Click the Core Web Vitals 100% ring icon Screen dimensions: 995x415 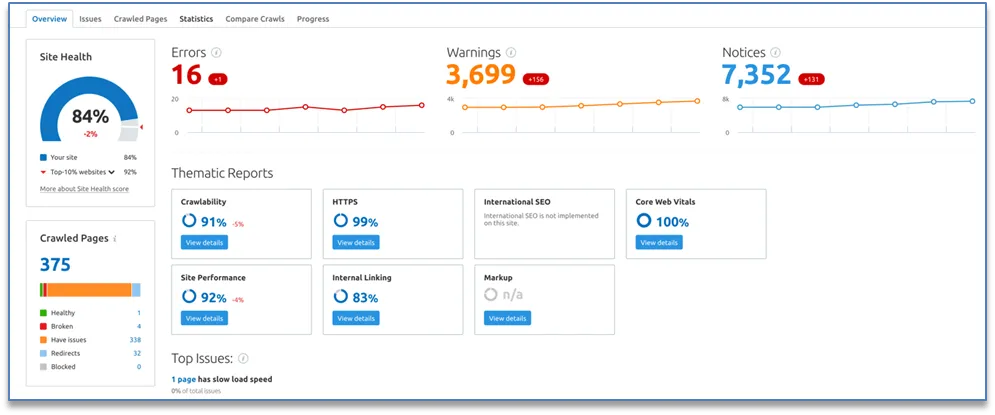click(643, 221)
